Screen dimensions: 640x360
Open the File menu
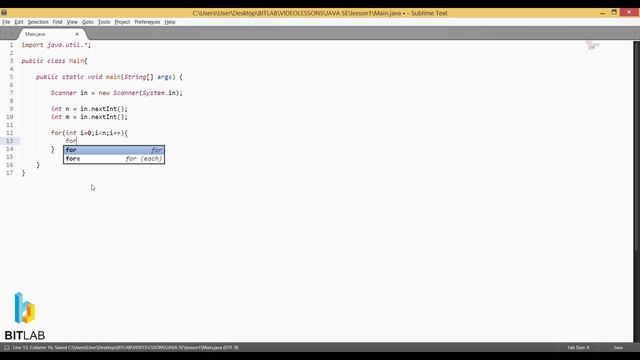pyautogui.click(x=6, y=22)
